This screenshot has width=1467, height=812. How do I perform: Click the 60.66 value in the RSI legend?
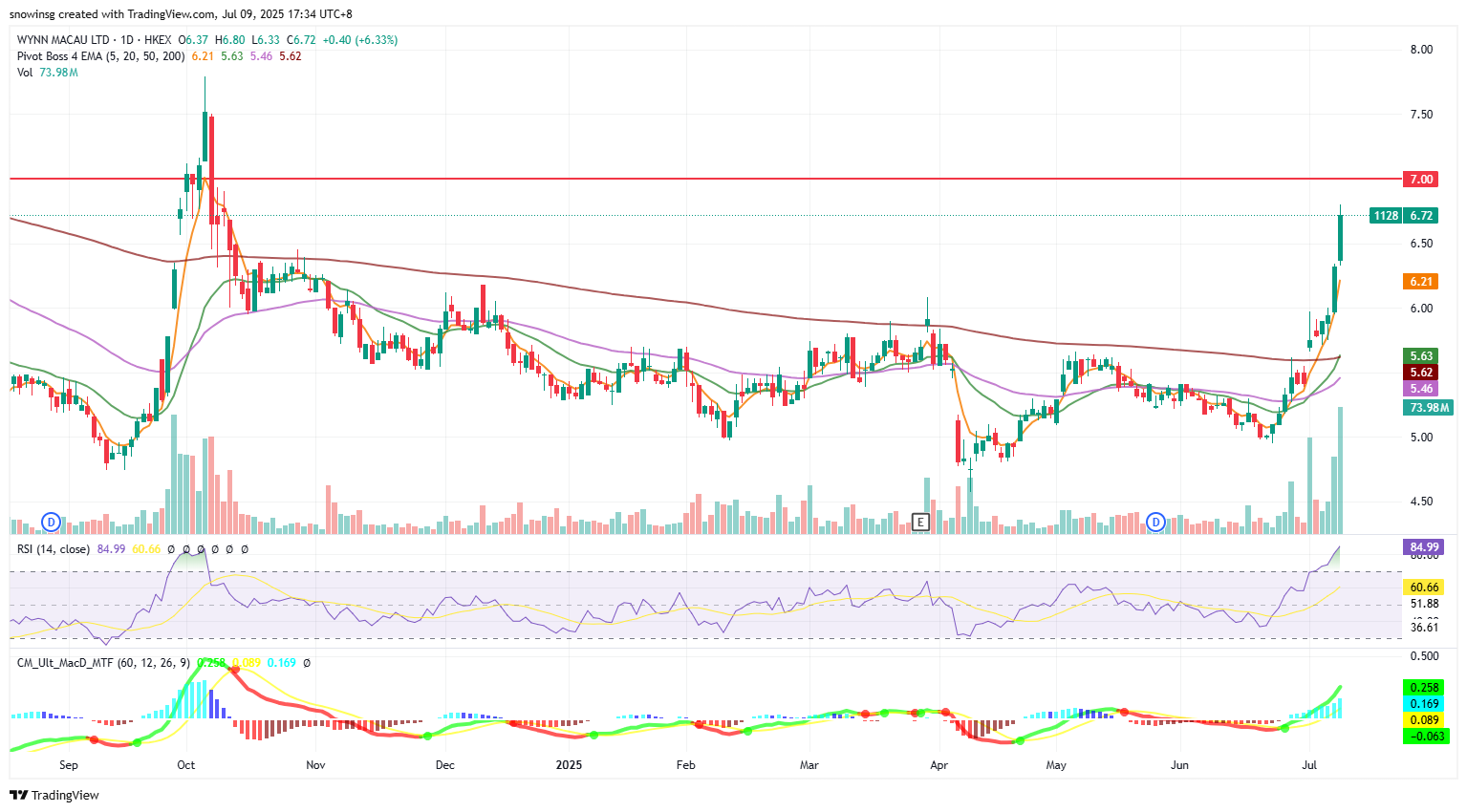coord(146,549)
